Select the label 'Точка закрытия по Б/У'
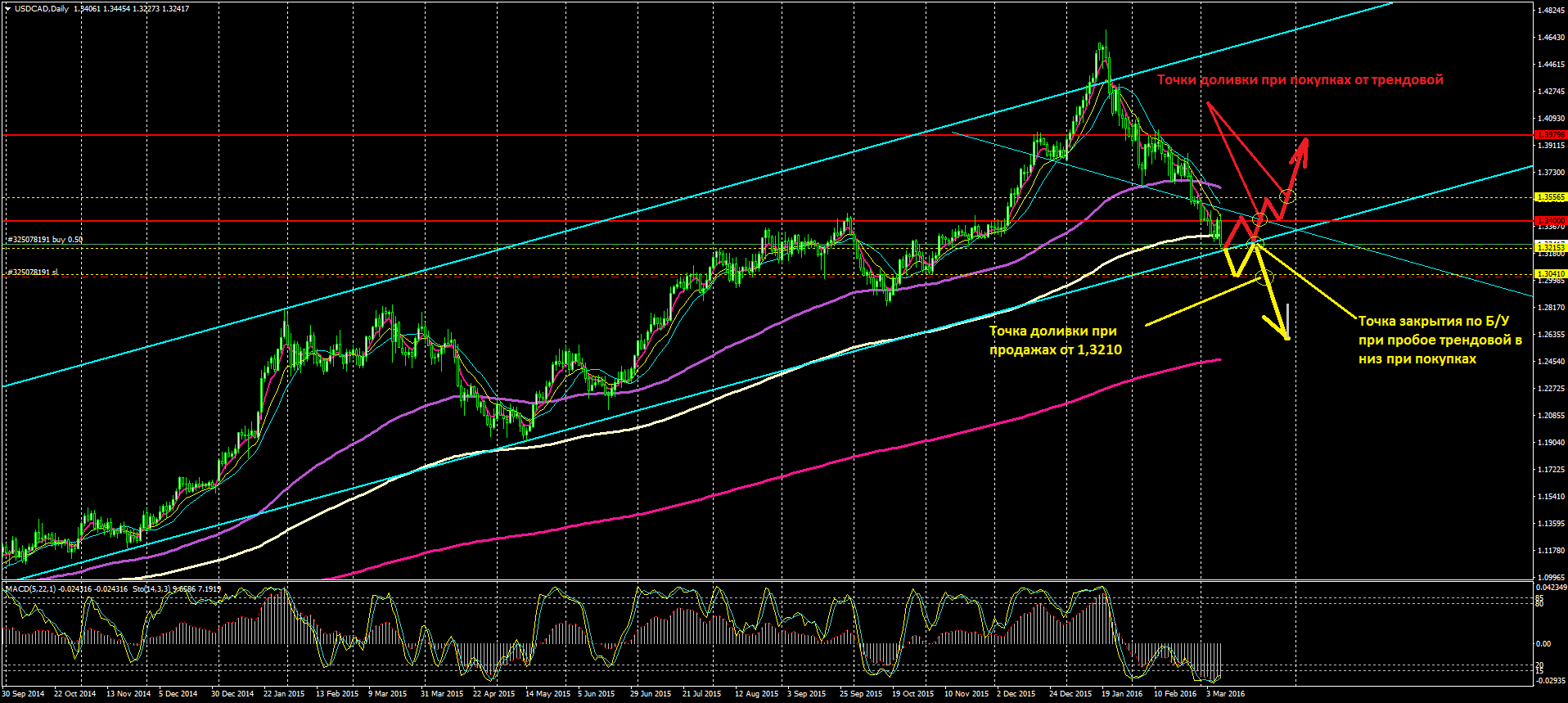Viewport: 1568px width, 703px height. 1434,321
